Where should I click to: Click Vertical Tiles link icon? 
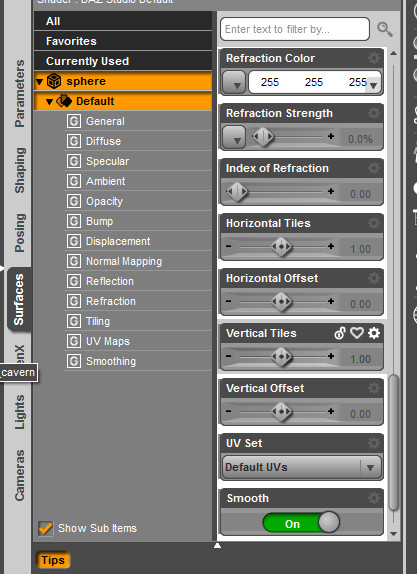click(340, 333)
